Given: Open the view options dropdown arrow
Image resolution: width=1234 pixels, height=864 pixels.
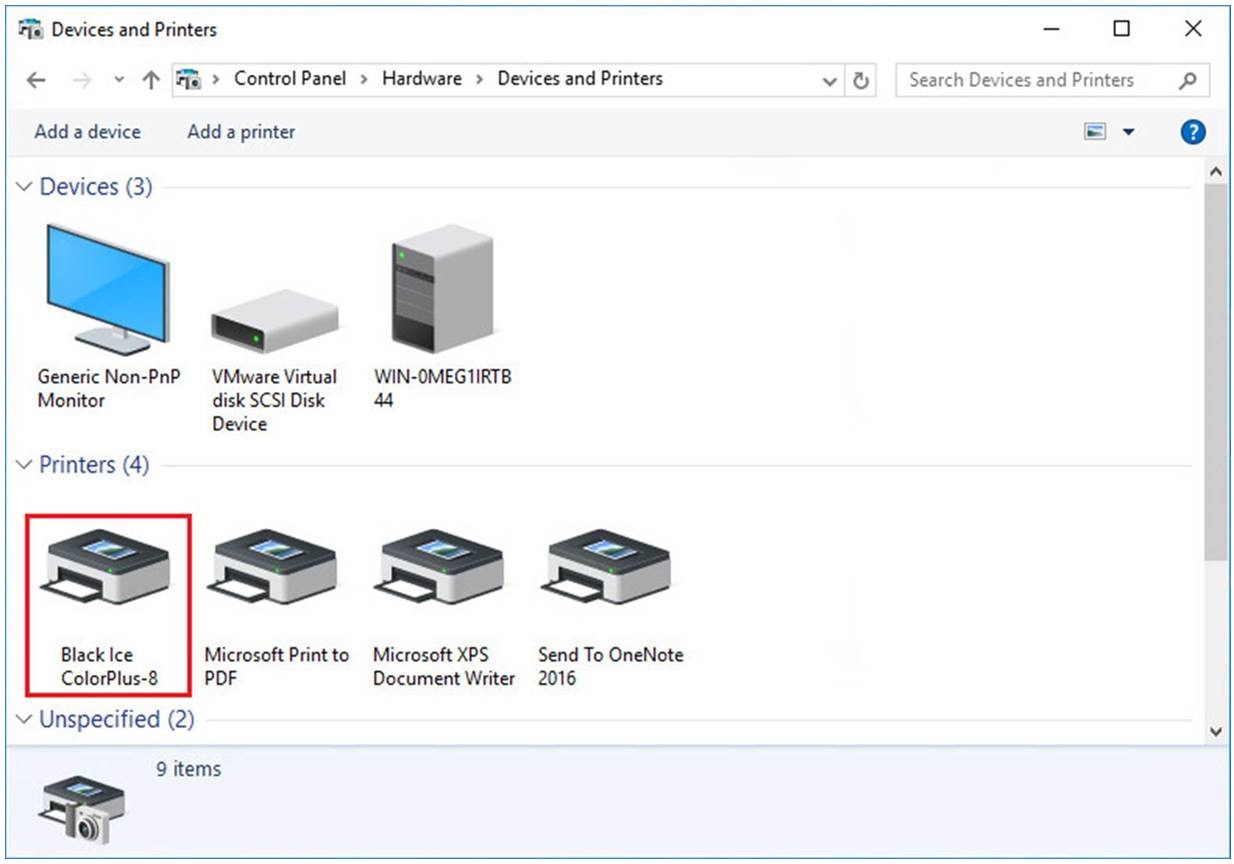Looking at the screenshot, I should click(x=1129, y=132).
